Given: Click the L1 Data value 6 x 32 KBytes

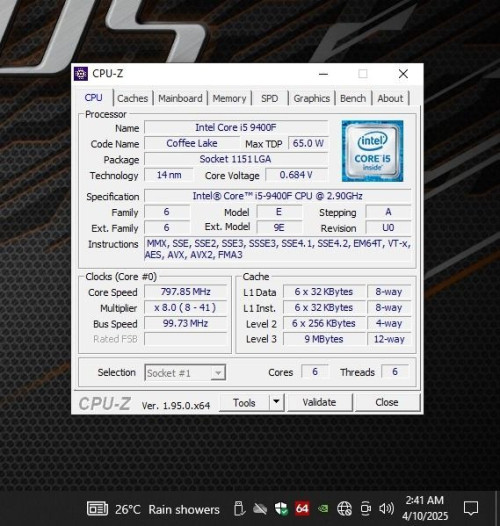Looking at the screenshot, I should (324, 292).
